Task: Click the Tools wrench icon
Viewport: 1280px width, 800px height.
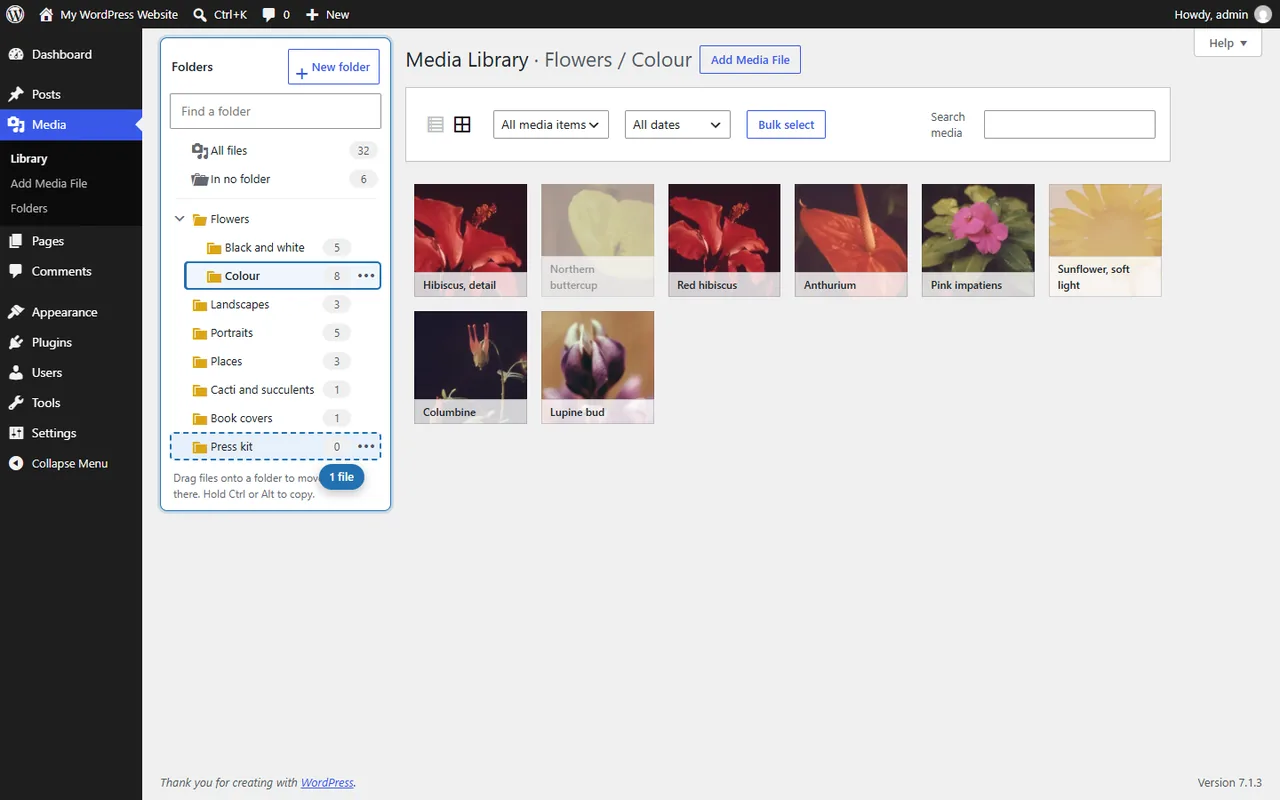Action: pyautogui.click(x=16, y=403)
